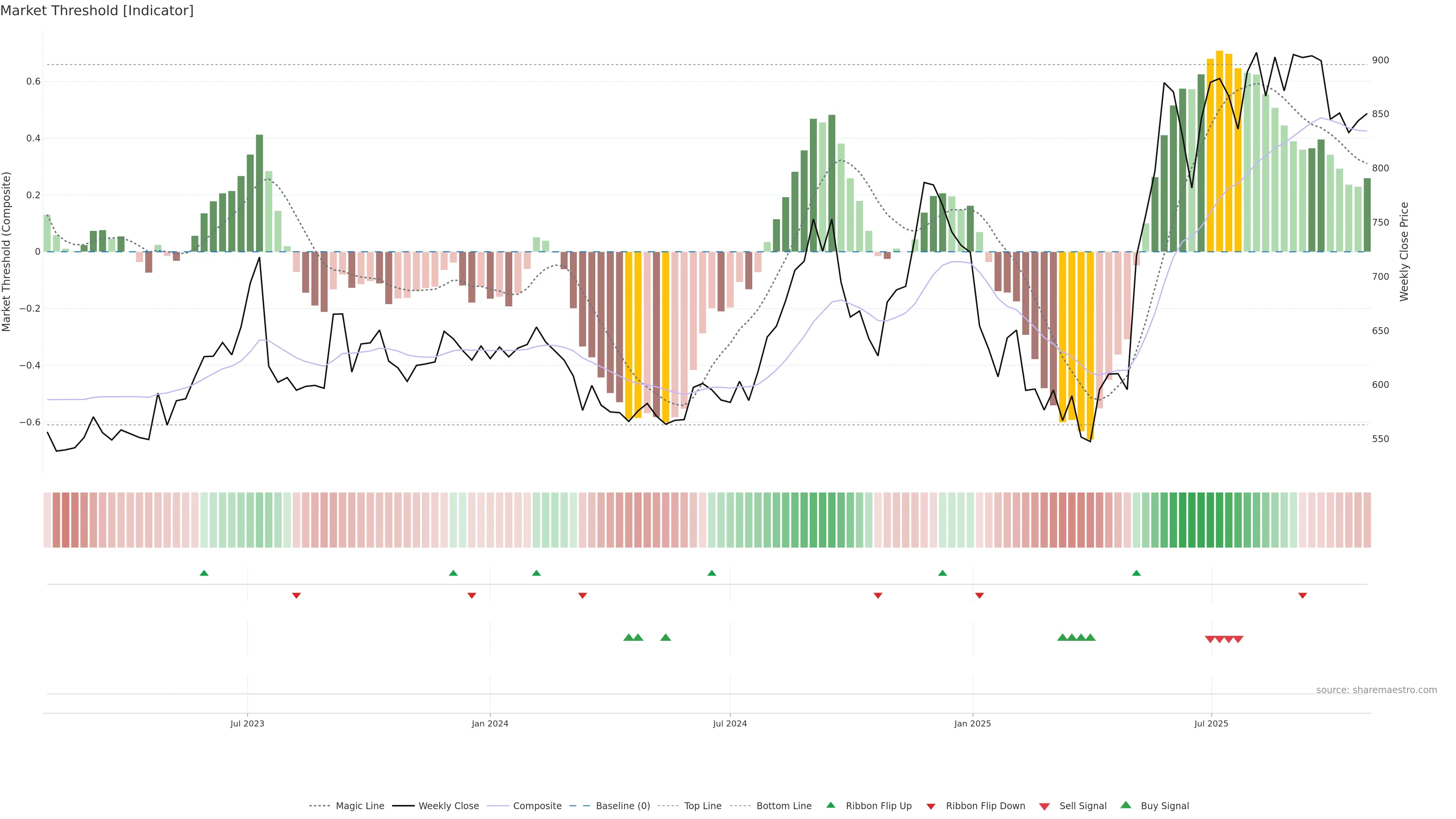Click the Jul 2024 axis label

click(x=730, y=723)
